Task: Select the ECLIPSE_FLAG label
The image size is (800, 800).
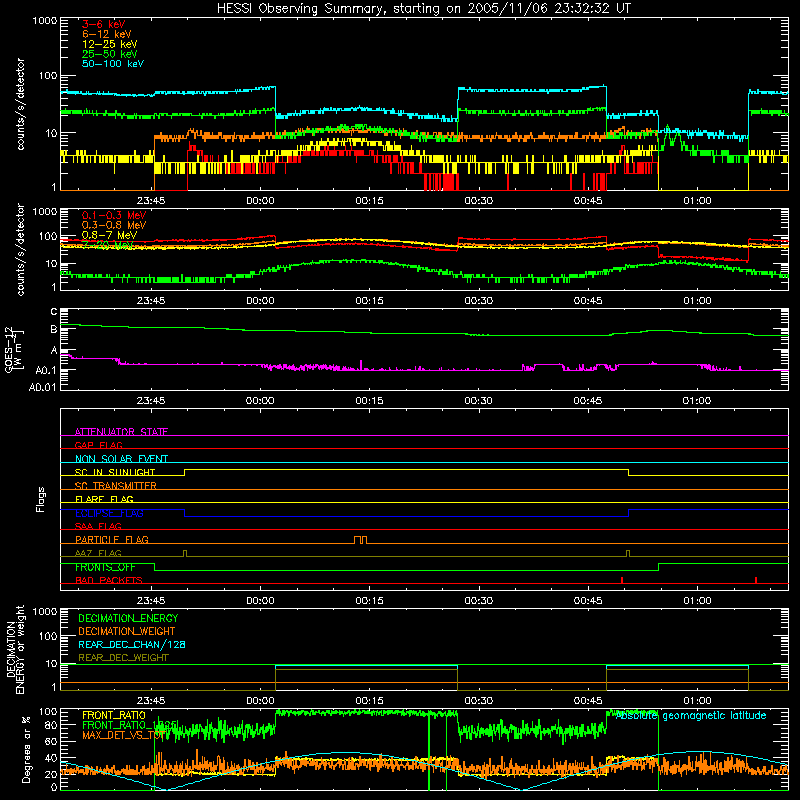Action: pos(109,513)
